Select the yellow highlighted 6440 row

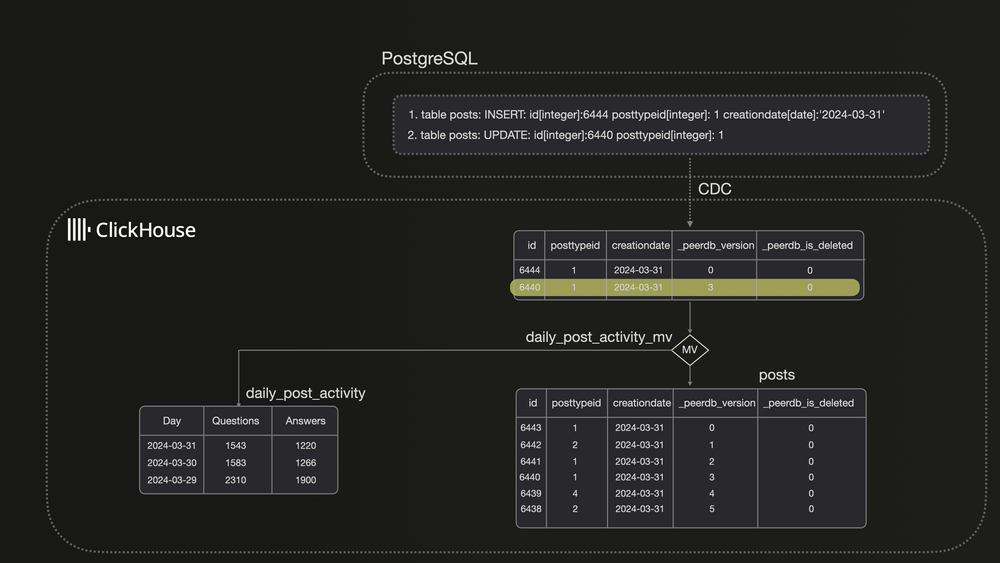coord(686,288)
